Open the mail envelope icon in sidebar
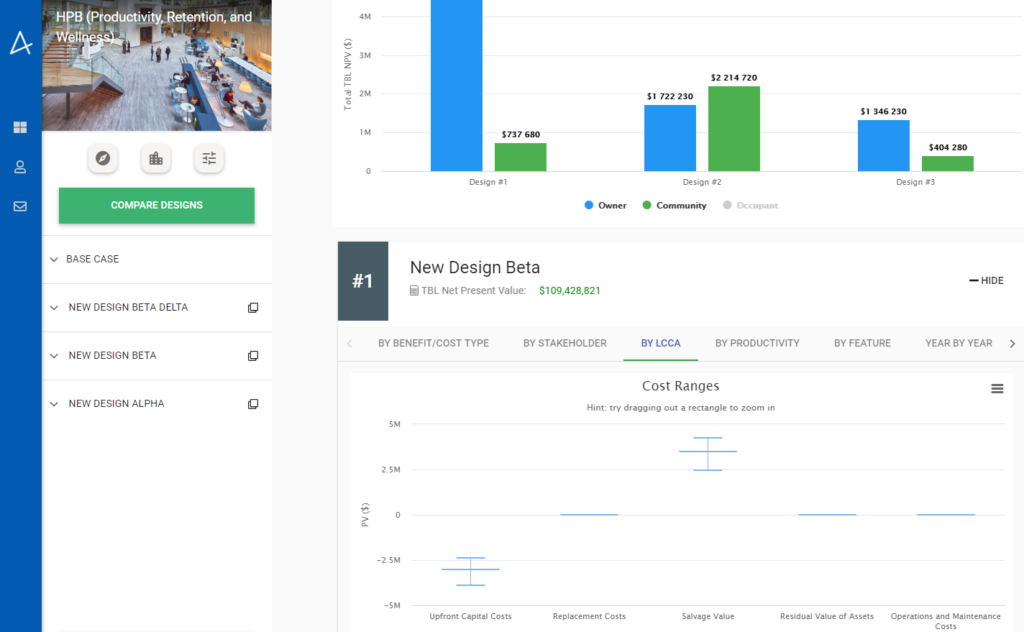Image resolution: width=1024 pixels, height=632 pixels. point(20,207)
